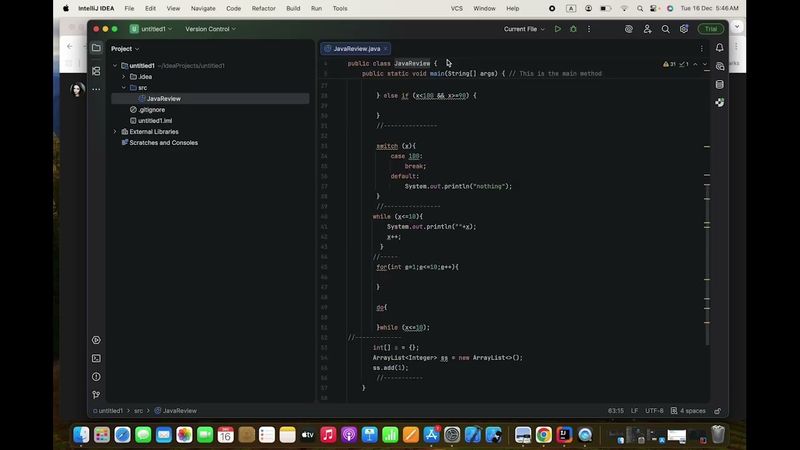Switch to the JavaReview.java editor tab

tap(355, 48)
